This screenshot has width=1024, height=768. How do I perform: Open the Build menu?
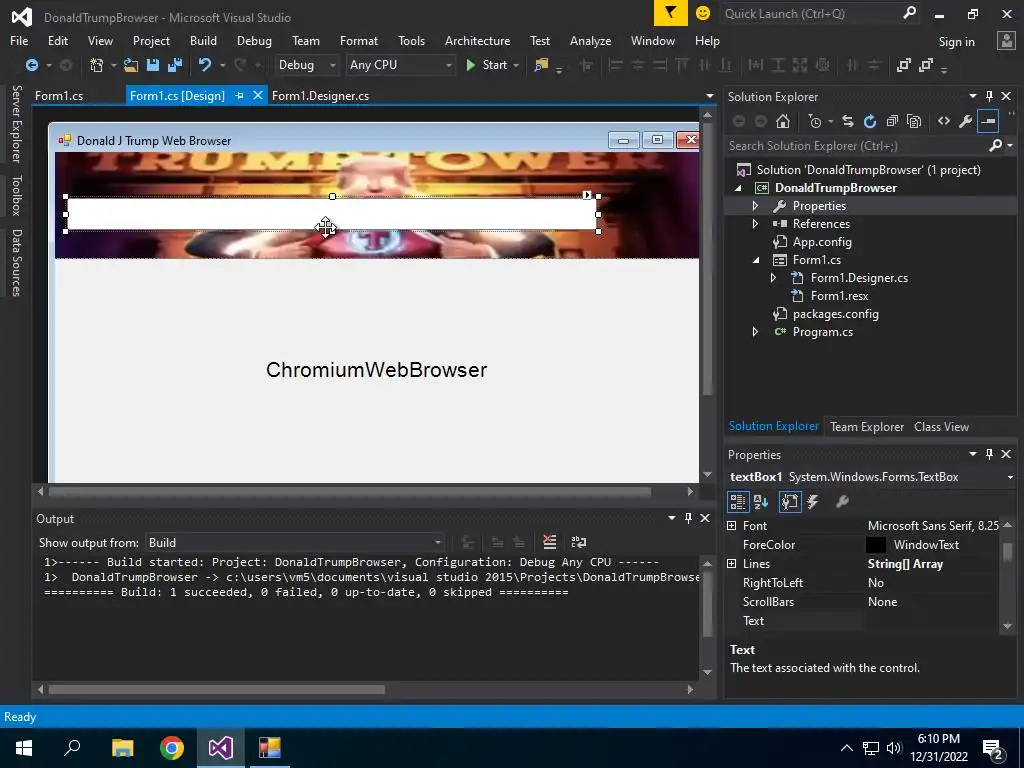click(203, 40)
